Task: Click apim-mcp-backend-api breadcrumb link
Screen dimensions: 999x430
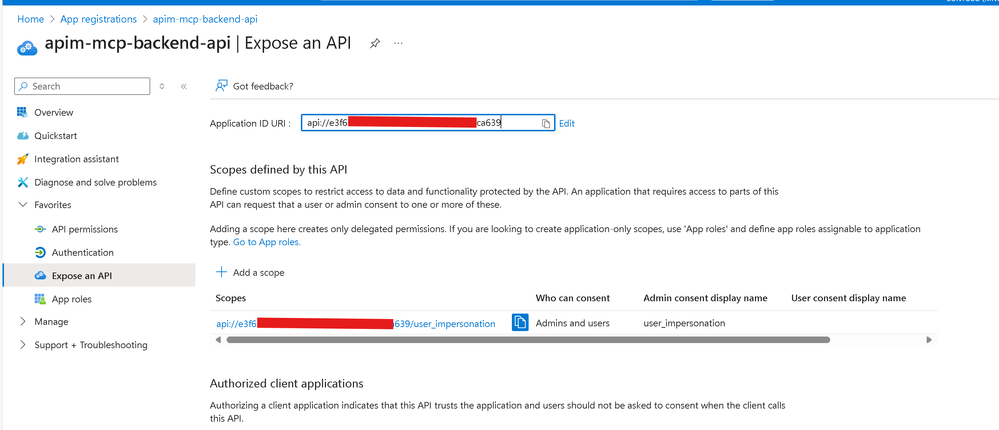Action: (205, 19)
